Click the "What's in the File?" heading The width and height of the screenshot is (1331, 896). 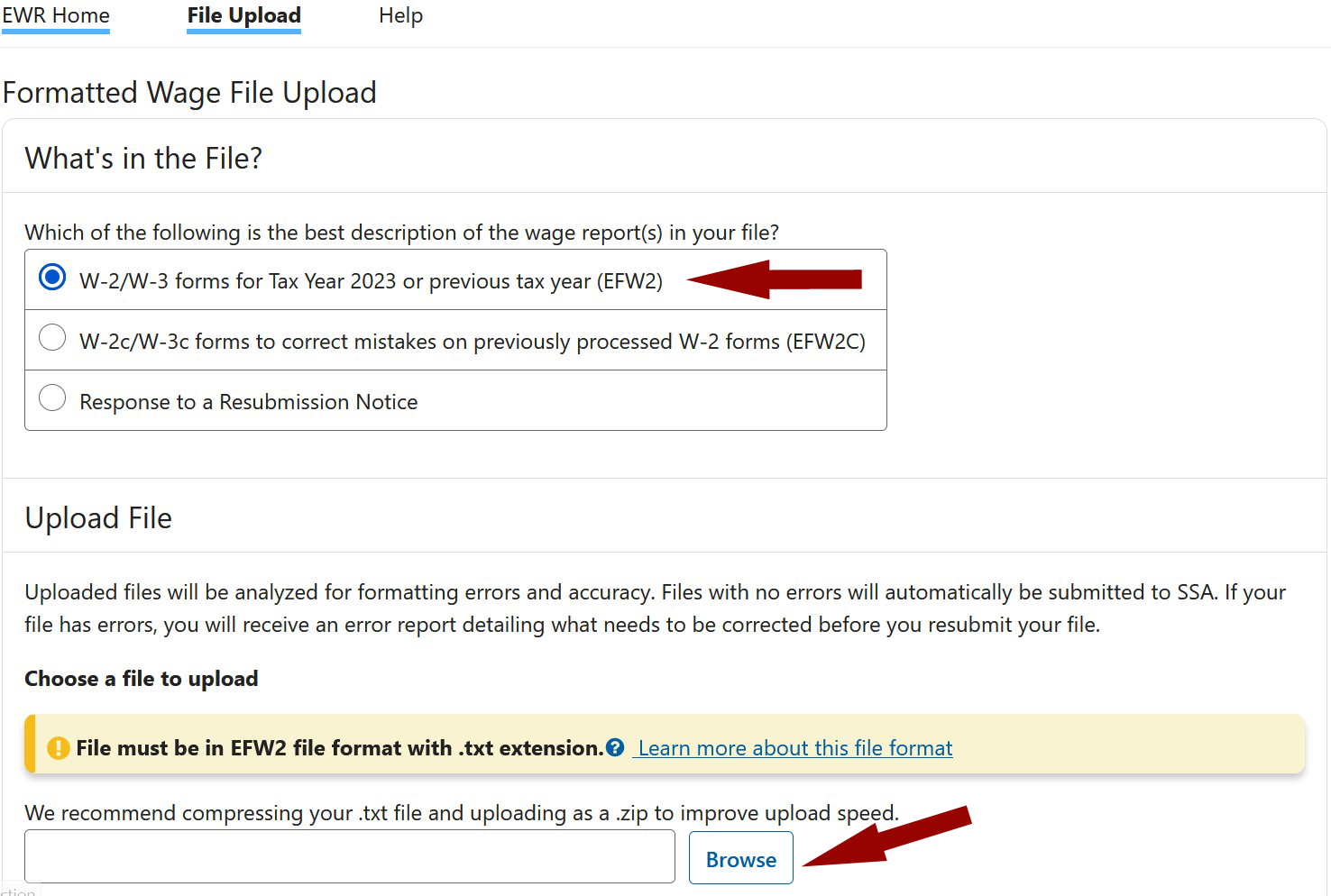point(143,158)
